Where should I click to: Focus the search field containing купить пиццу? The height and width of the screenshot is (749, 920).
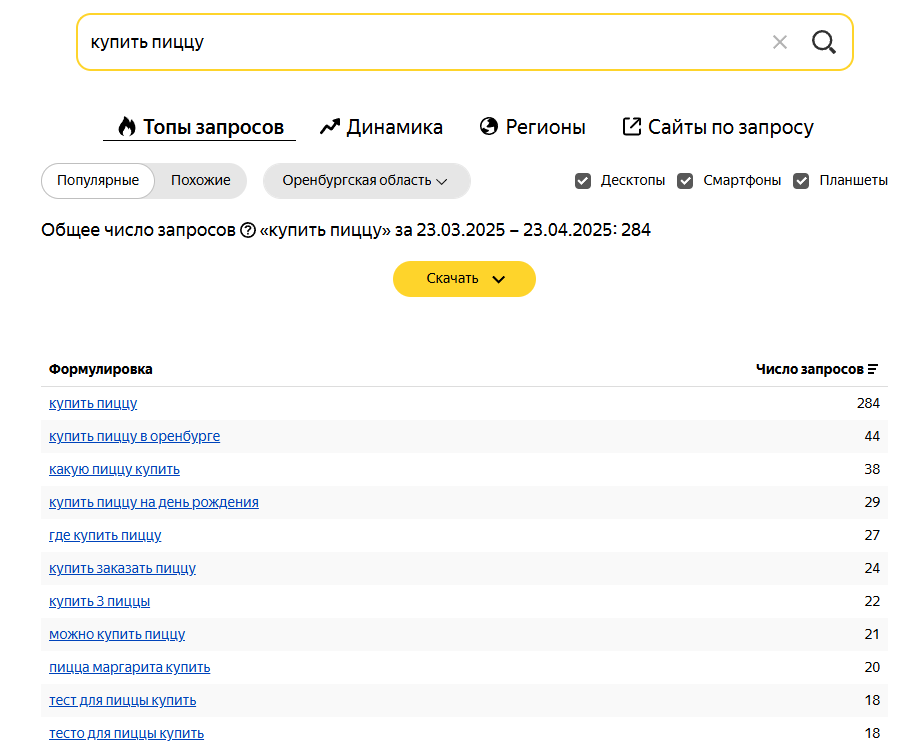pyautogui.click(x=422, y=42)
